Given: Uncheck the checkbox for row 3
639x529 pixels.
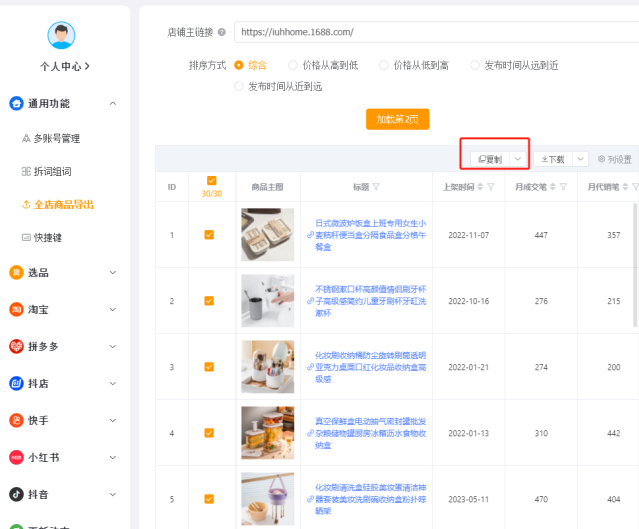Looking at the screenshot, I should (209, 367).
